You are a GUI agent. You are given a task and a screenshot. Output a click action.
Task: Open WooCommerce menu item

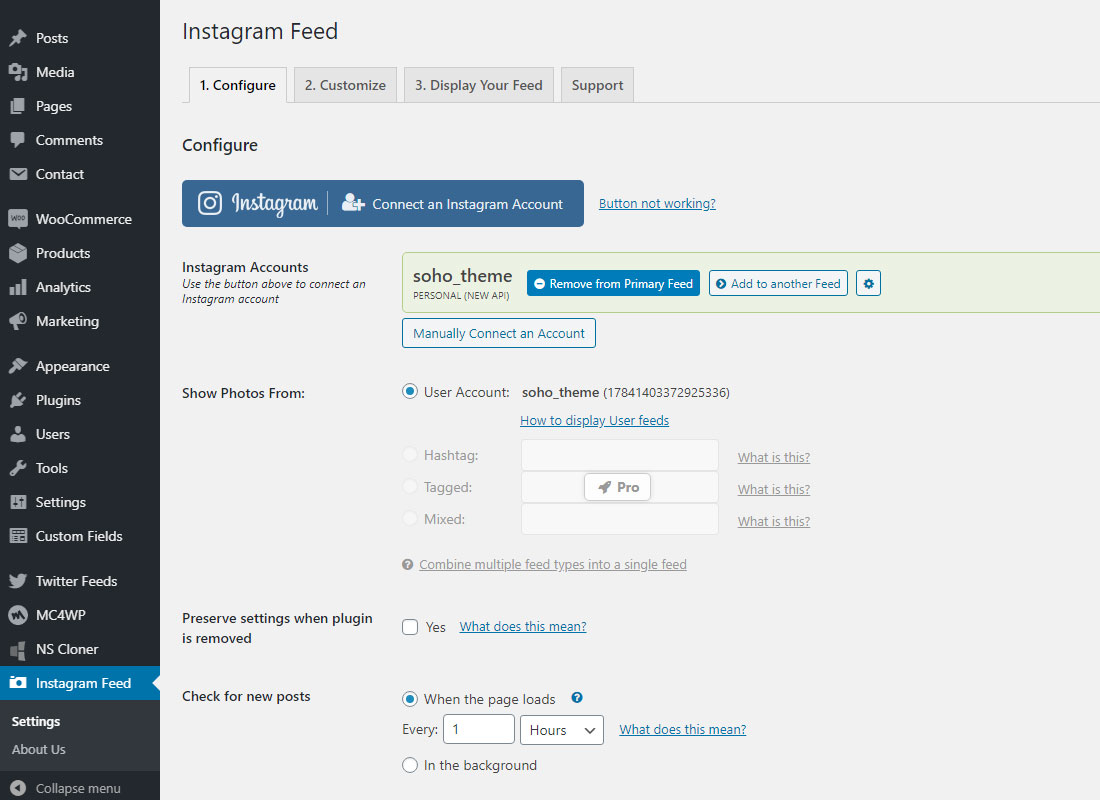pyautogui.click(x=80, y=219)
